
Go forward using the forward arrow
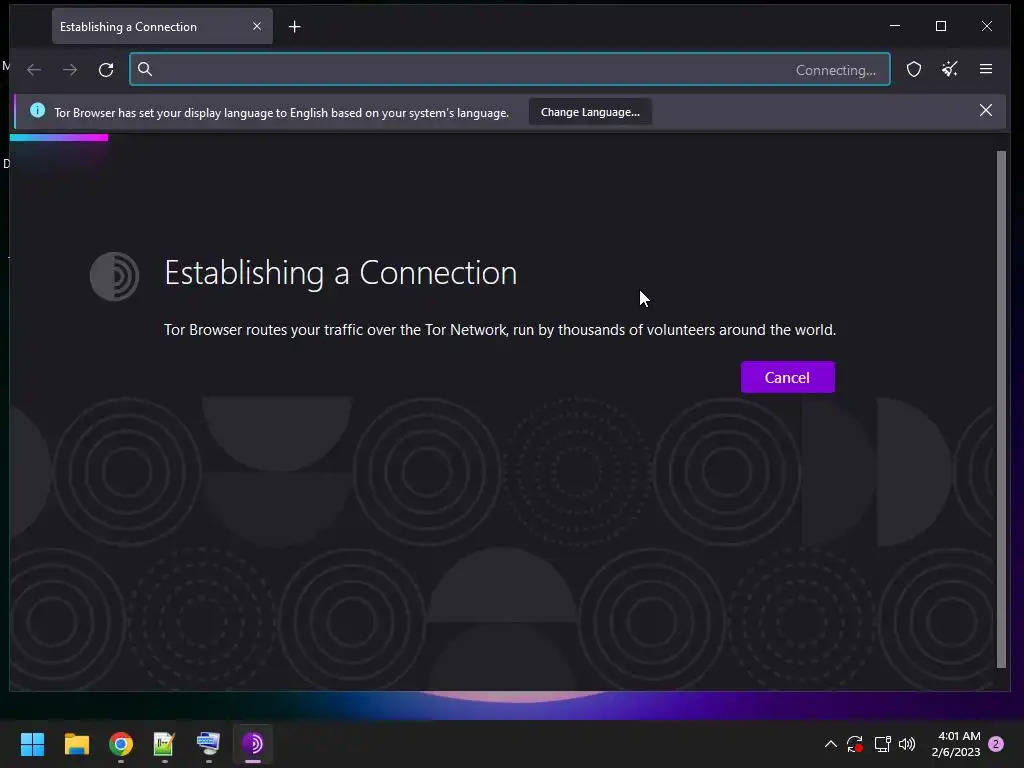(70, 69)
